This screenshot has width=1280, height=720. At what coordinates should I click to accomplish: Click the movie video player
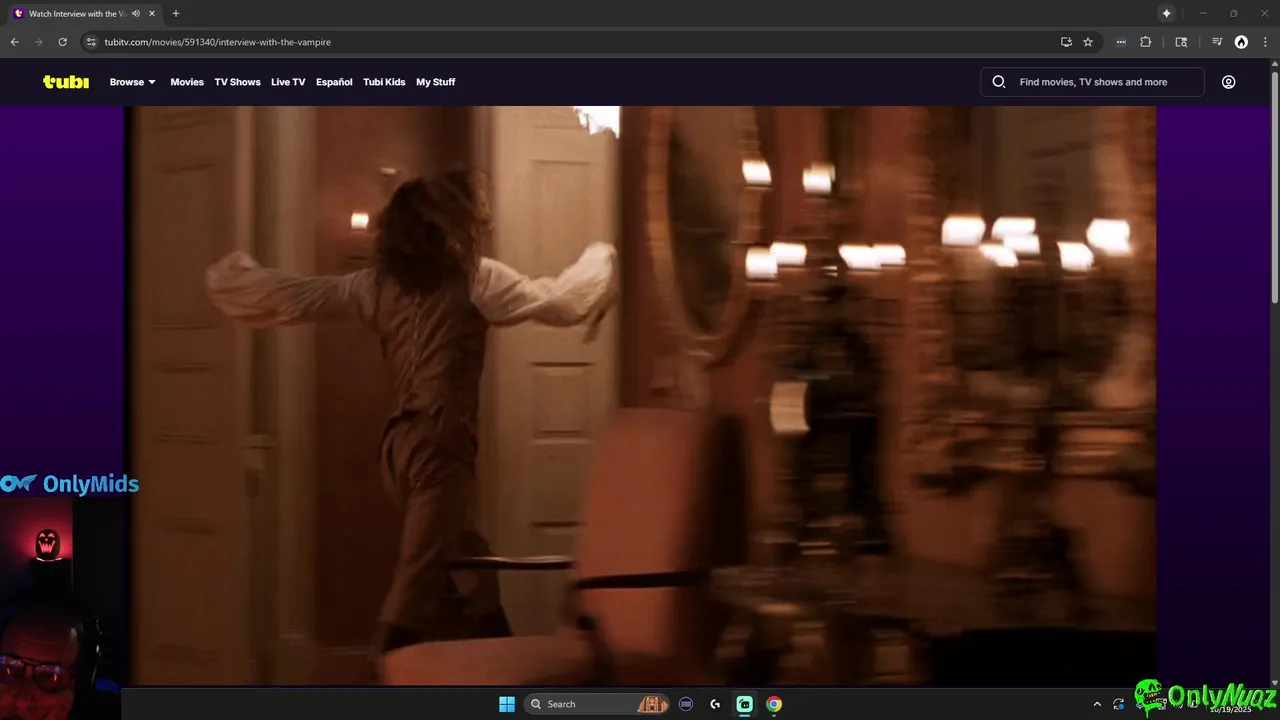click(640, 395)
